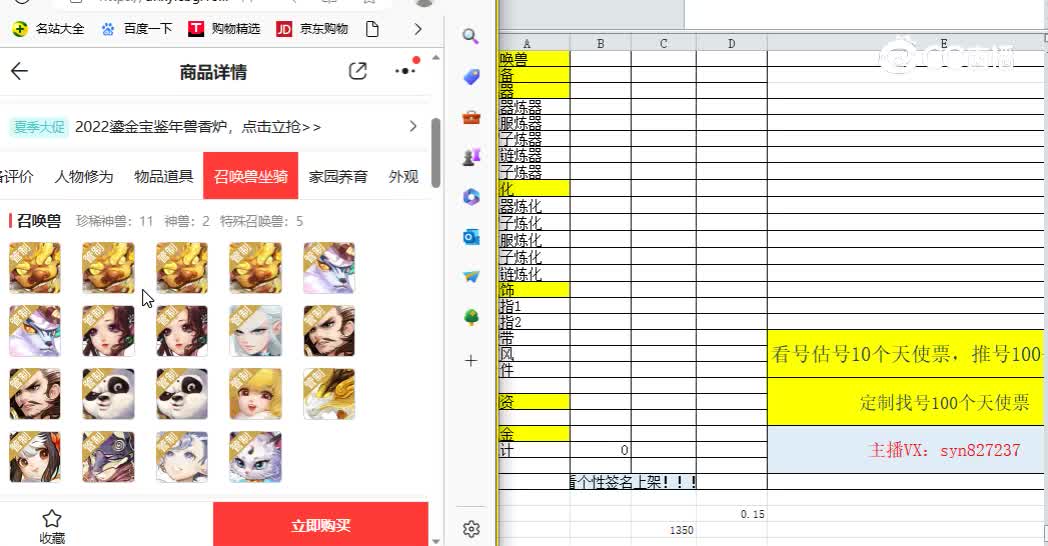The image size is (1048, 546).
Task: Switch to the 物品道具 tab
Action: click(x=163, y=176)
